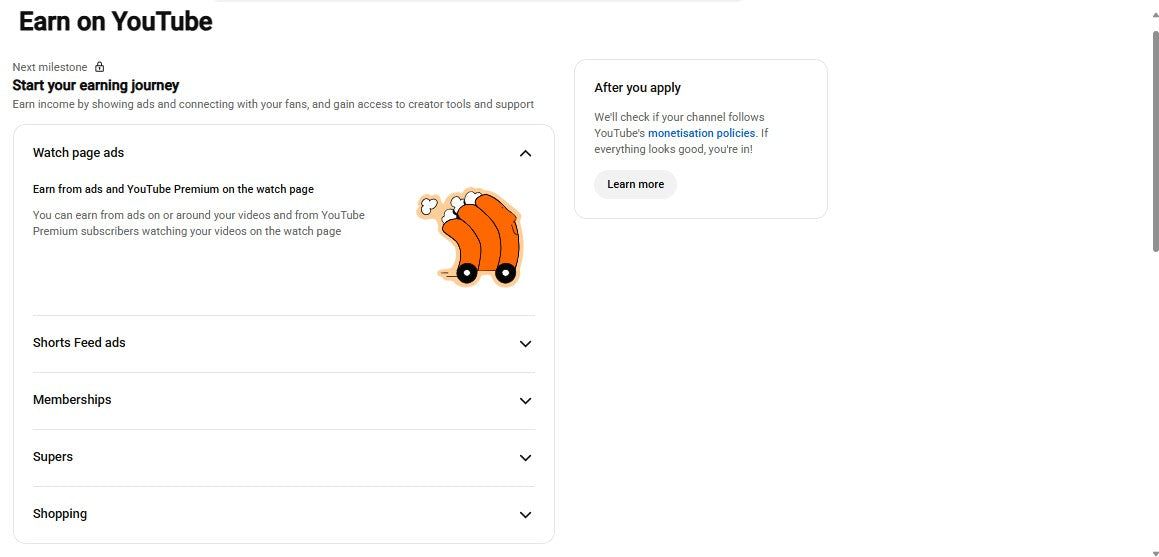Click the After you apply heading

[637, 87]
